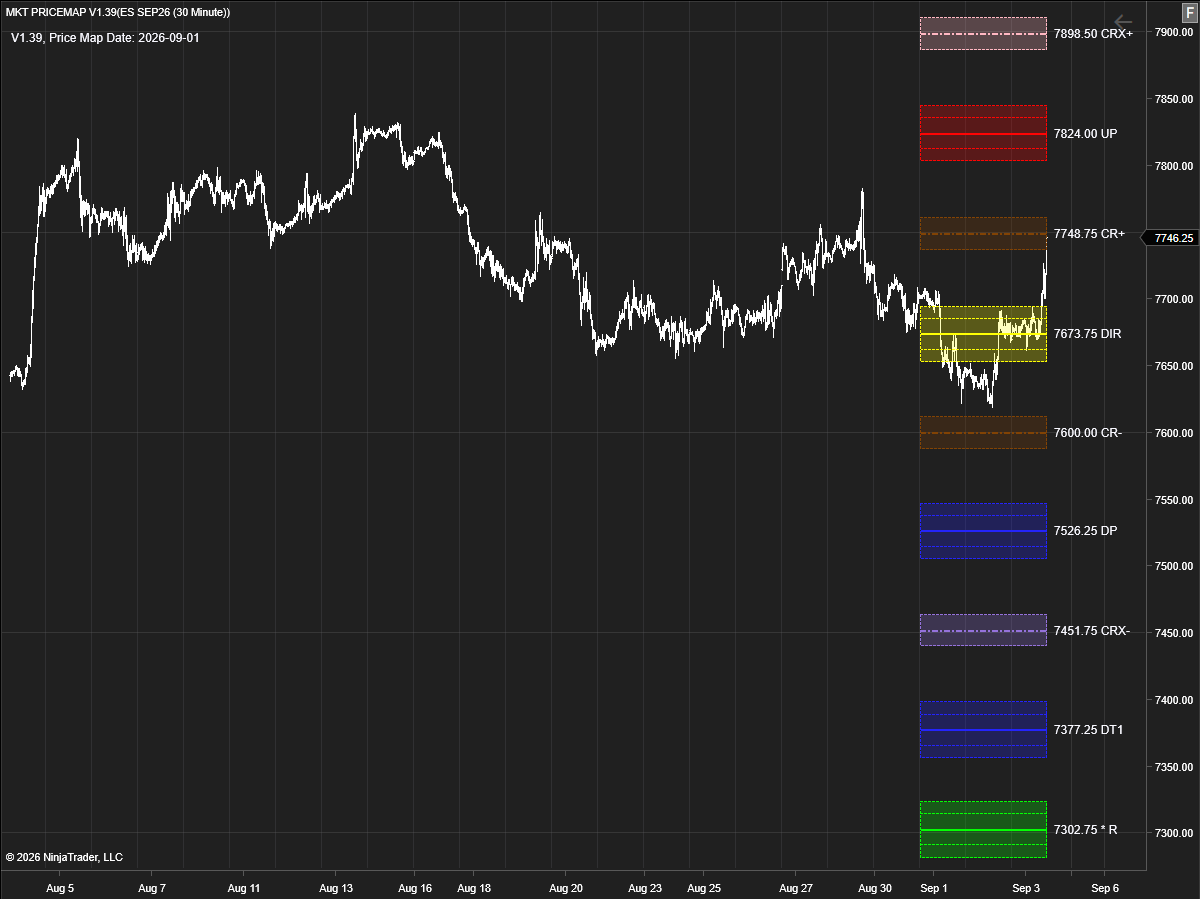Click the 7302.75 * R level label
The width and height of the screenshot is (1200, 899).
pos(1086,830)
